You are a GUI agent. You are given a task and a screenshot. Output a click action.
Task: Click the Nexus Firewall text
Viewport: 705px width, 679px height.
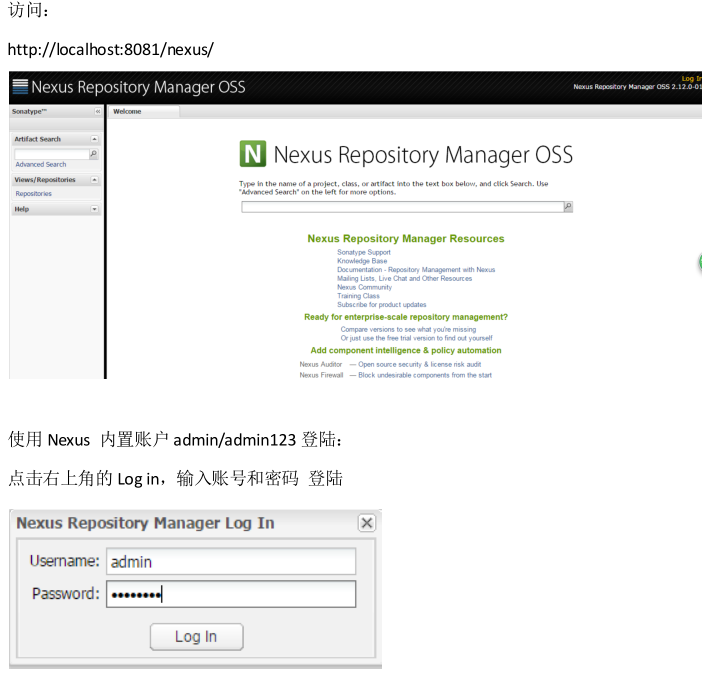pyautogui.click(x=321, y=375)
